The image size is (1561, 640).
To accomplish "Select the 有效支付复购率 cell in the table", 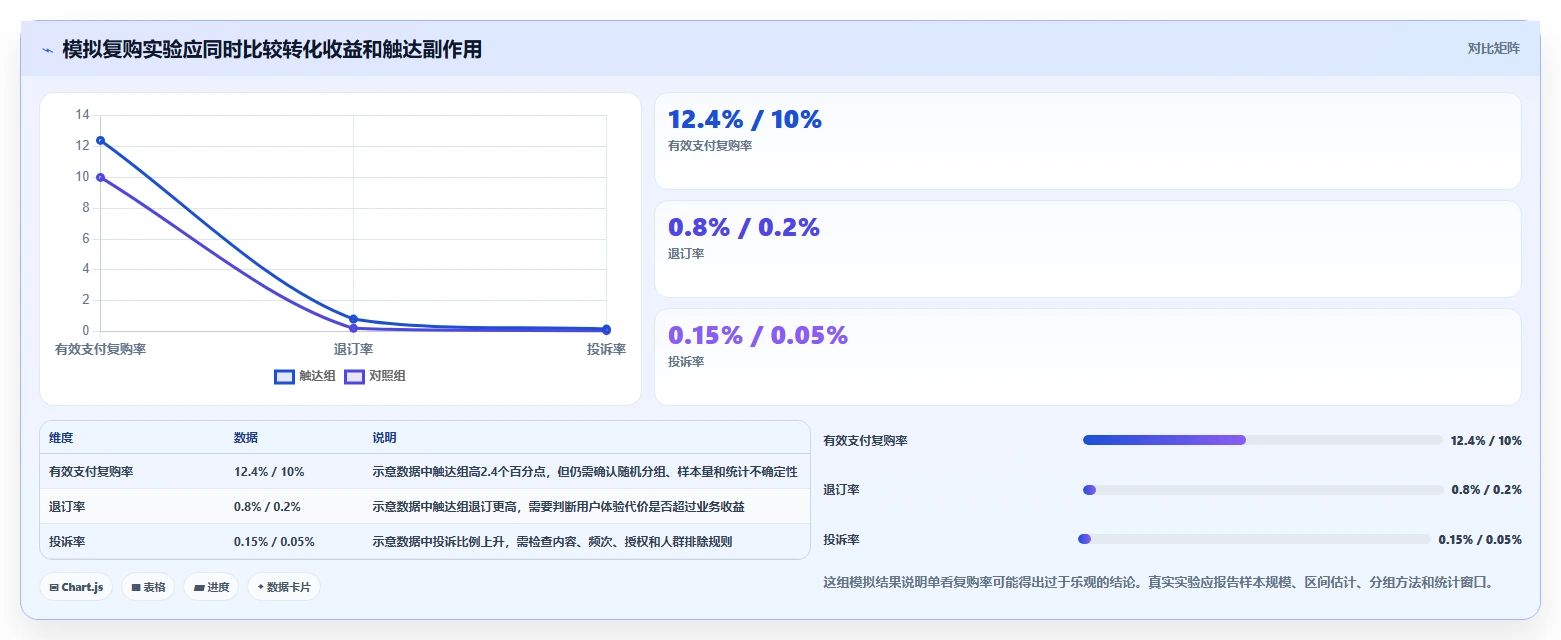I will tap(91, 472).
